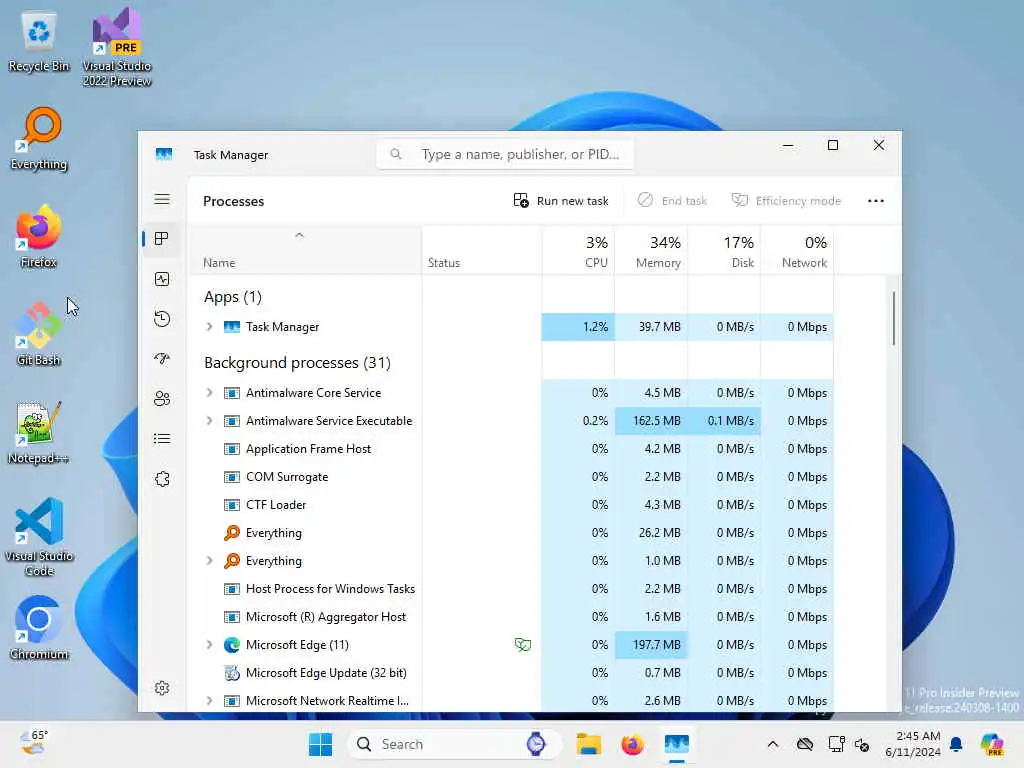Sort processes by Memory column

pyautogui.click(x=651, y=251)
